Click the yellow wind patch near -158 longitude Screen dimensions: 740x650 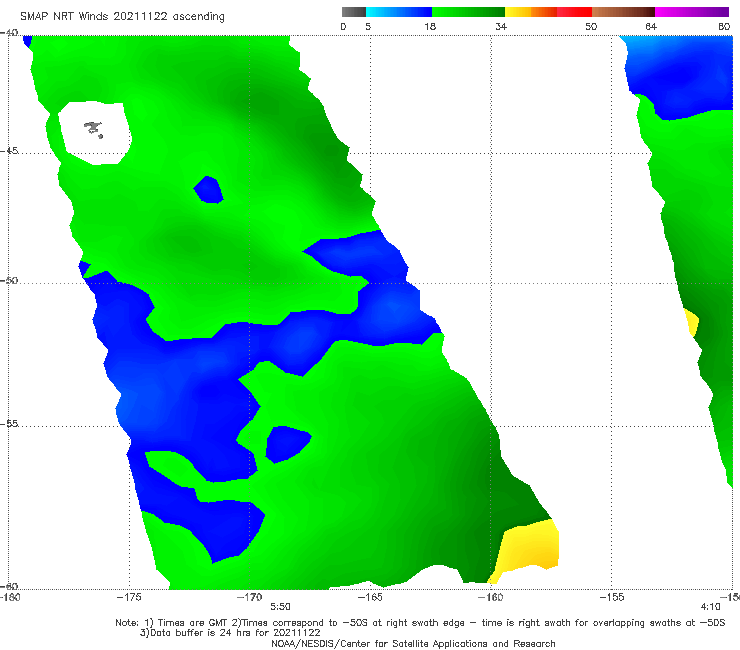(x=529, y=548)
